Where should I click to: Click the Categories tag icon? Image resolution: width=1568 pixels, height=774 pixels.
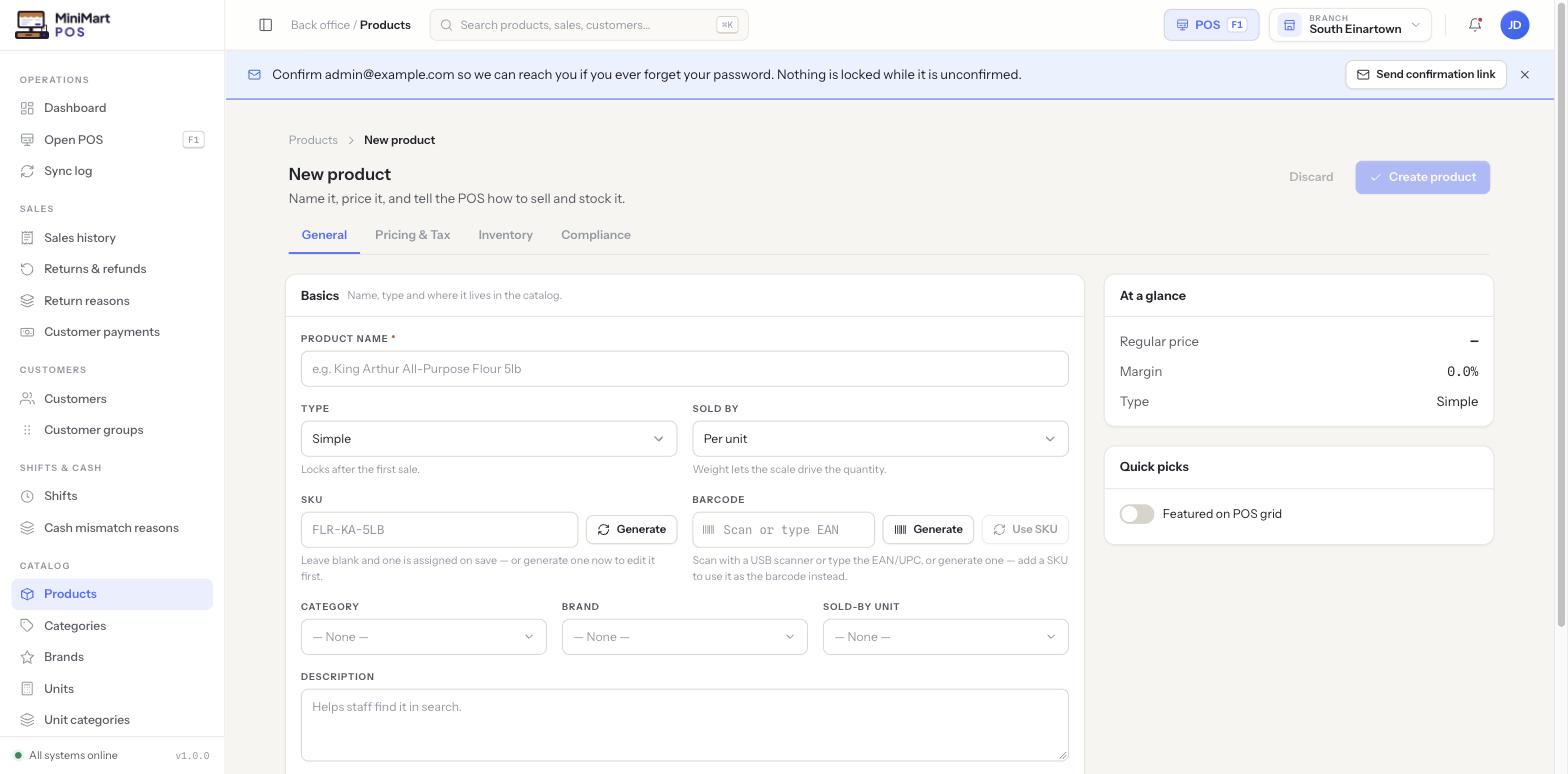pyautogui.click(x=27, y=626)
